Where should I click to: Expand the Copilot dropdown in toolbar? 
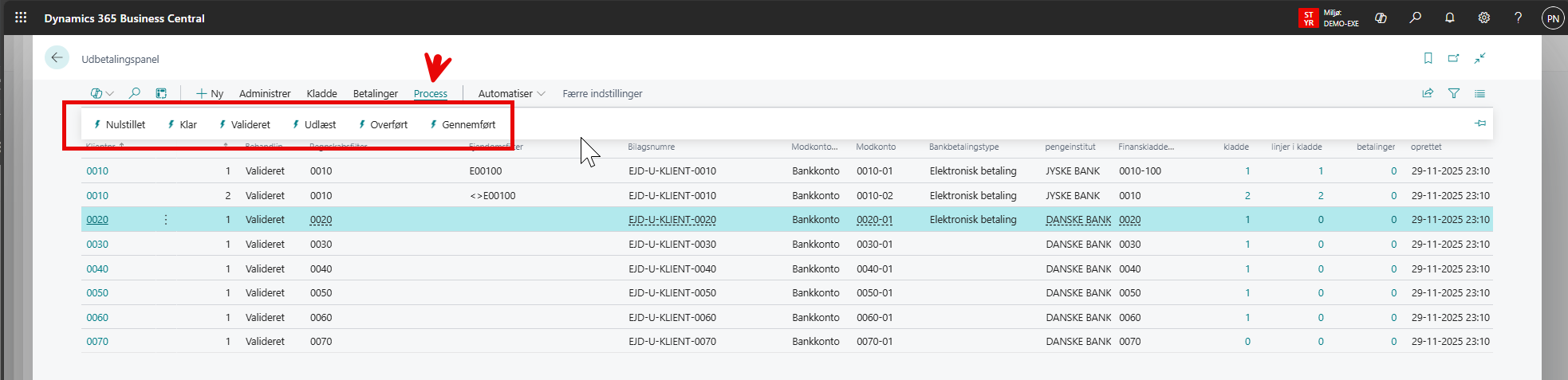pyautogui.click(x=102, y=93)
